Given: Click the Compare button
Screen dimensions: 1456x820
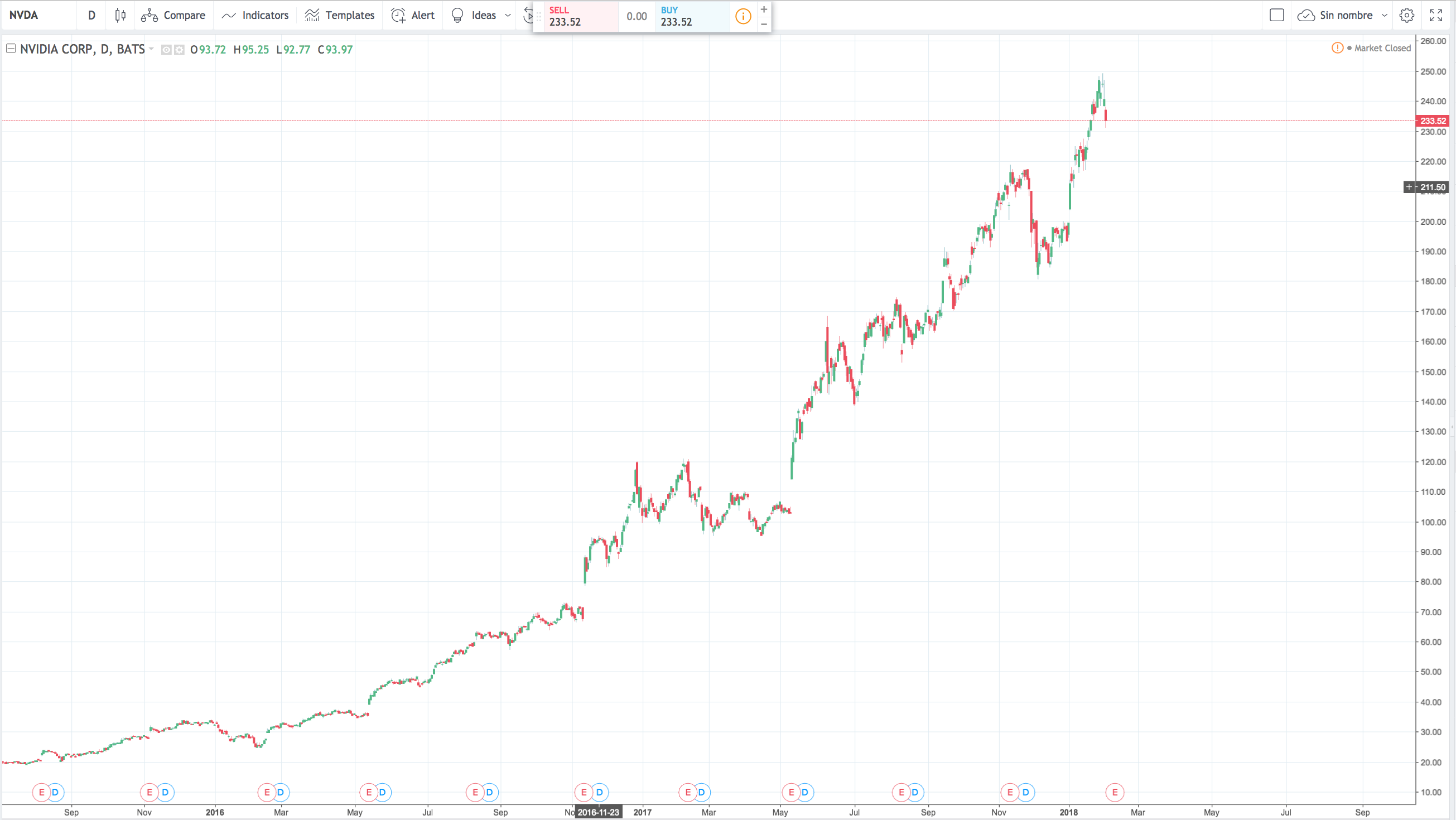Looking at the screenshot, I should click(x=173, y=15).
